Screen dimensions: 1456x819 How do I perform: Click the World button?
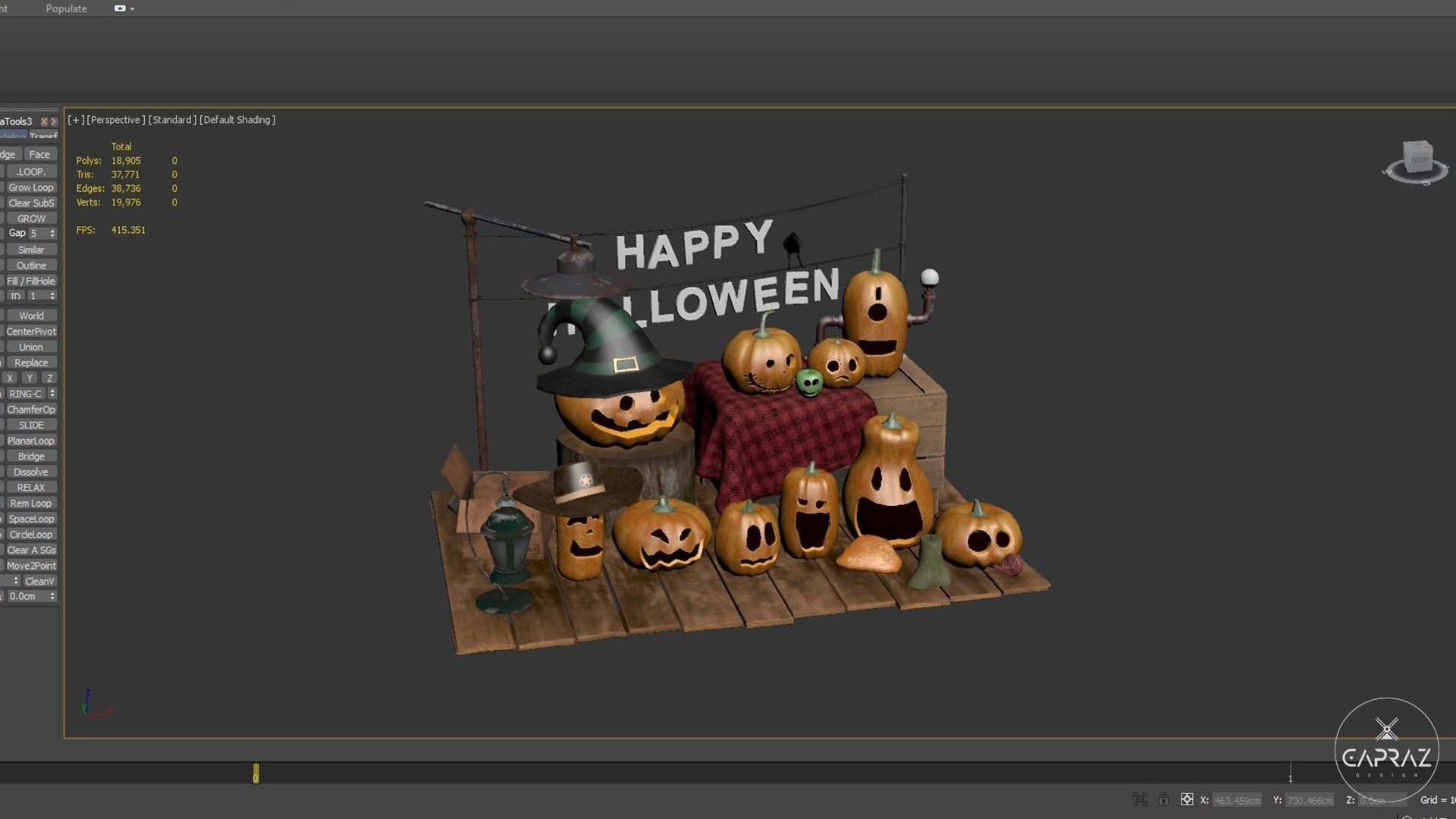[31, 315]
